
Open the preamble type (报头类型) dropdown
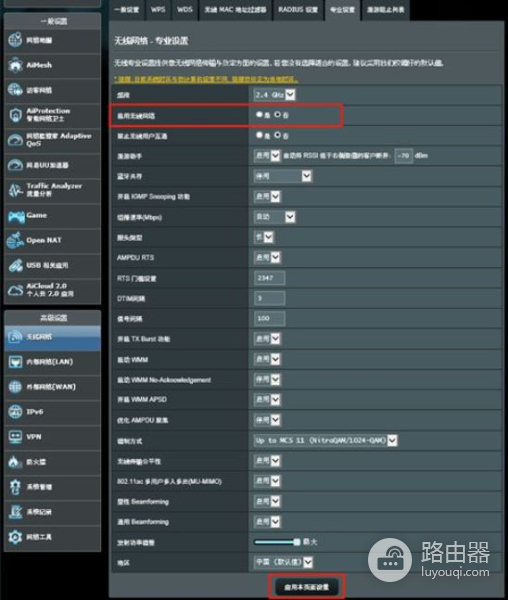click(264, 237)
